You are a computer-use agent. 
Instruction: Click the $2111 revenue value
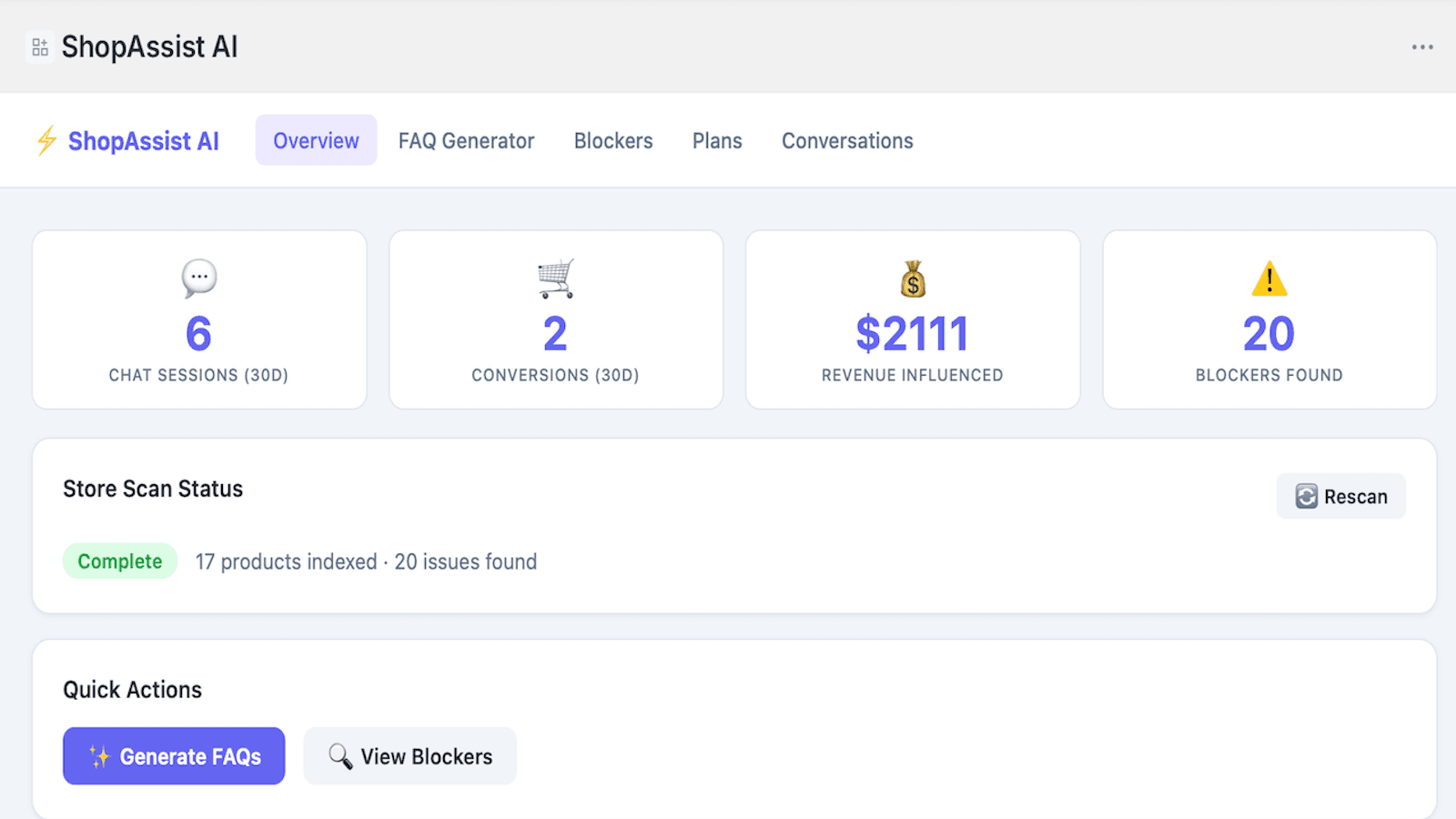(913, 334)
